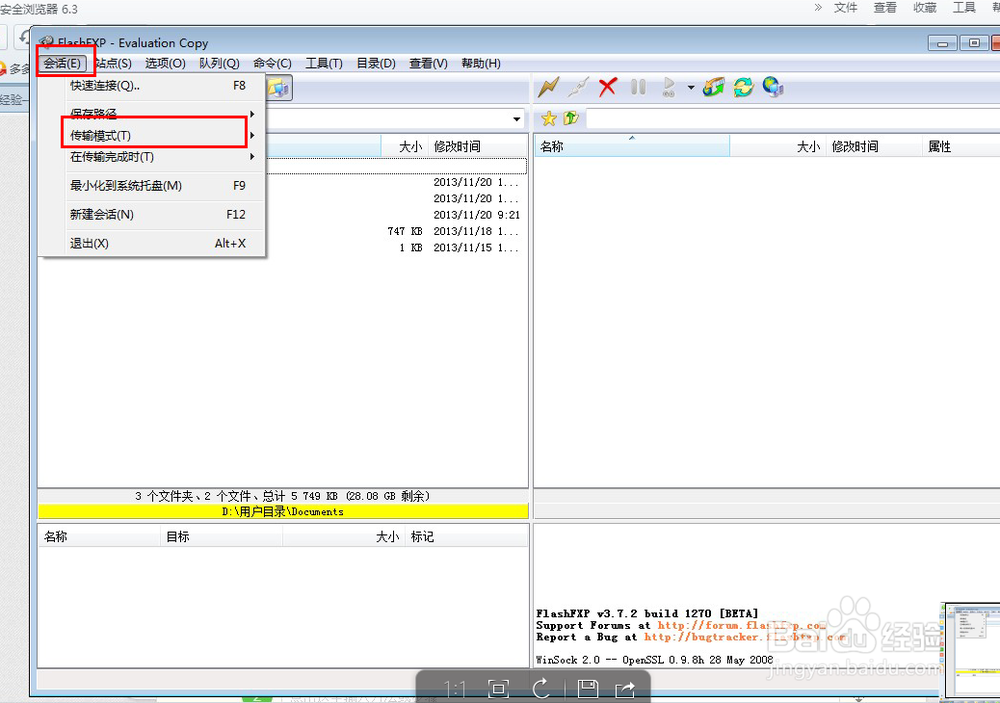Click the lightning bolt Connect icon
The width and height of the screenshot is (1000, 703).
point(548,87)
